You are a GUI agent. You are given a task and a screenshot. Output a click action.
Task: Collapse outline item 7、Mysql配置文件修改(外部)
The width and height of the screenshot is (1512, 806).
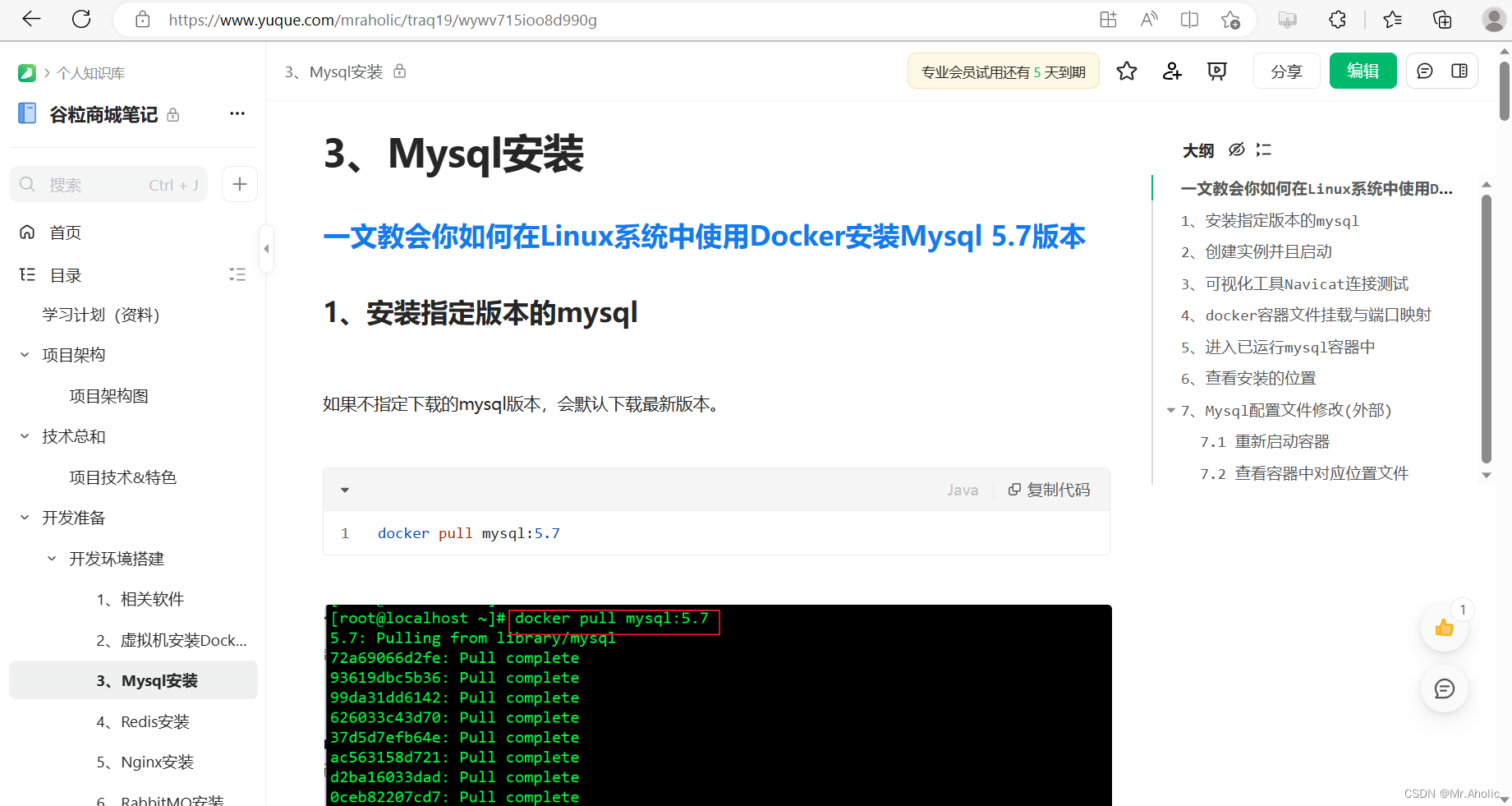pyautogui.click(x=1170, y=410)
